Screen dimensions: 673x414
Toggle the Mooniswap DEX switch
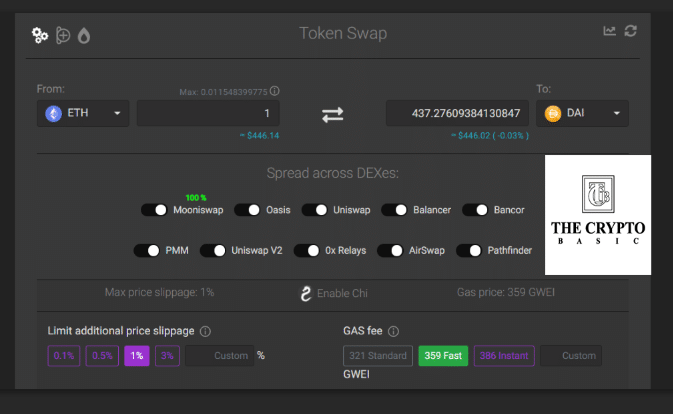(x=154, y=210)
